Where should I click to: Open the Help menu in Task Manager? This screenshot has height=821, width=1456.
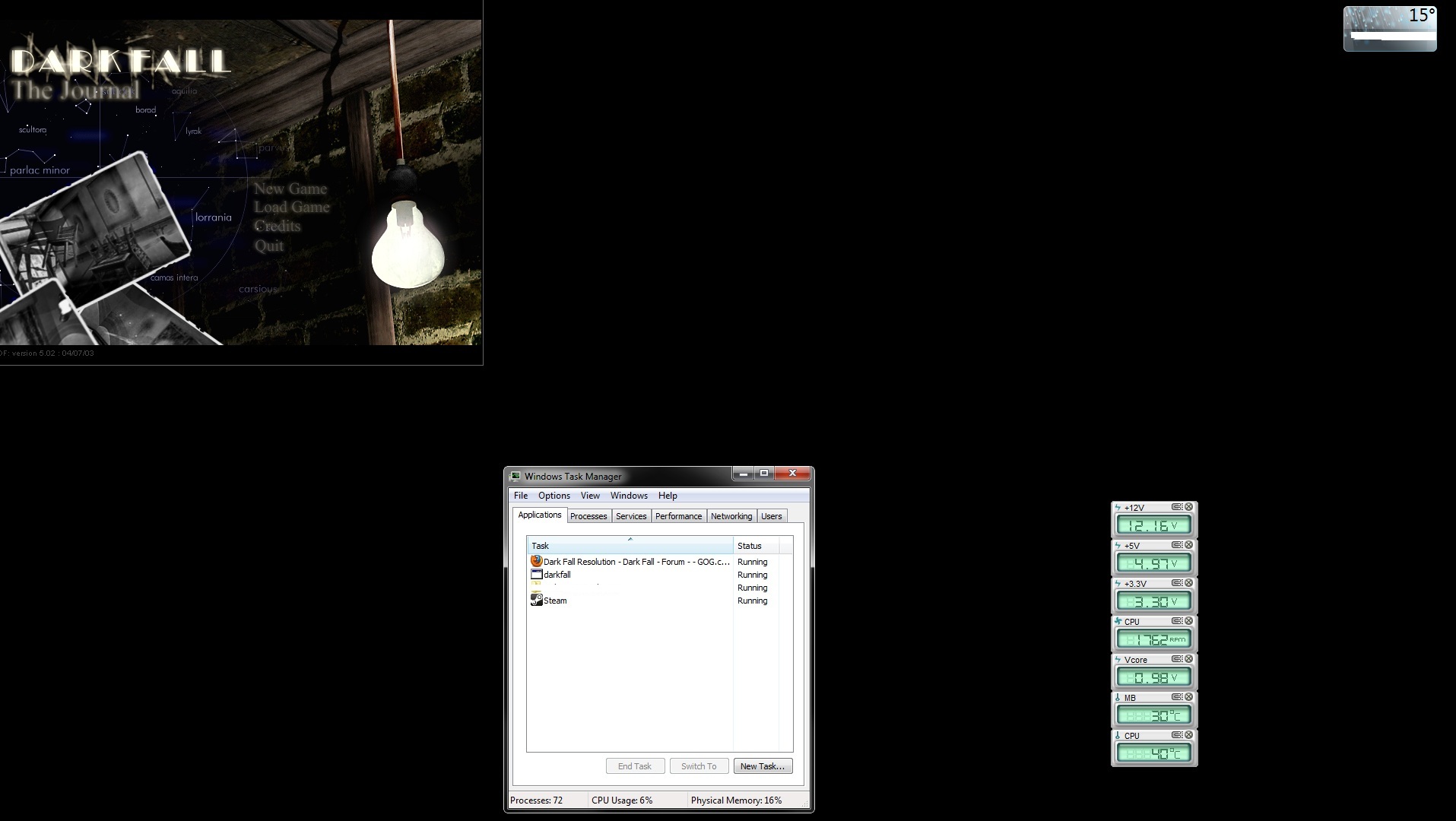click(x=668, y=495)
